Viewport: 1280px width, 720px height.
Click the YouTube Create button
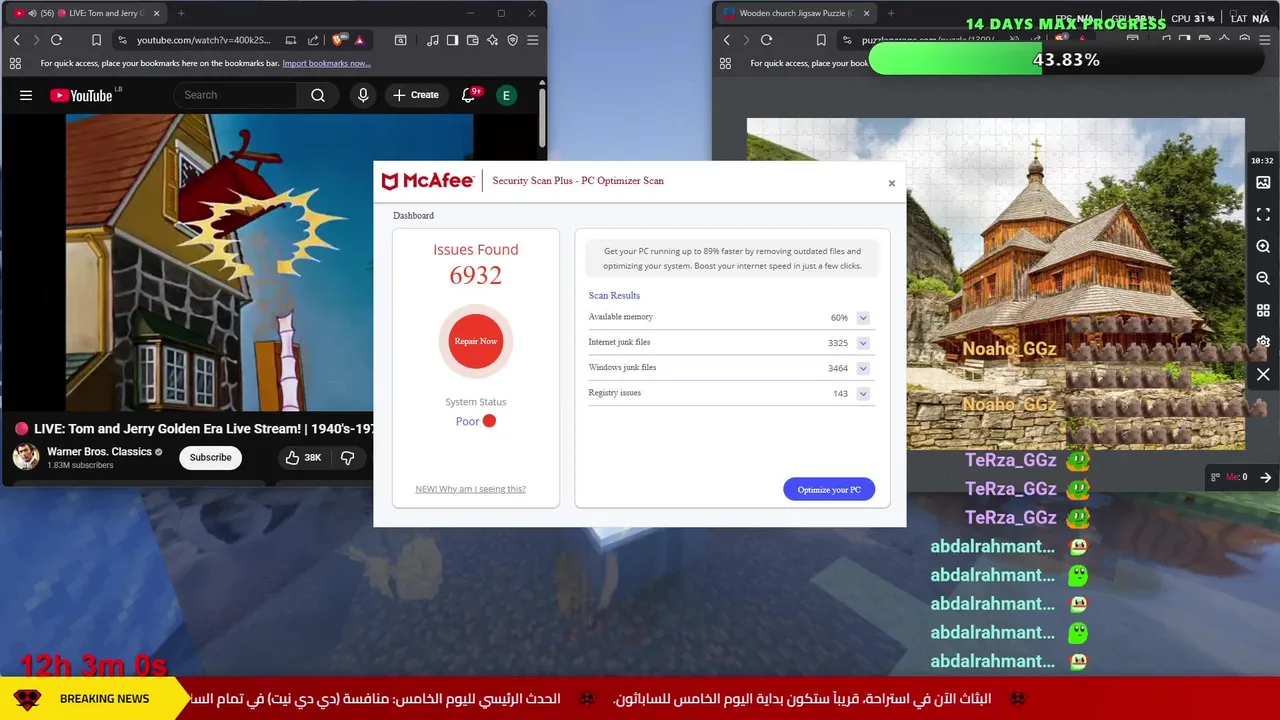point(416,95)
